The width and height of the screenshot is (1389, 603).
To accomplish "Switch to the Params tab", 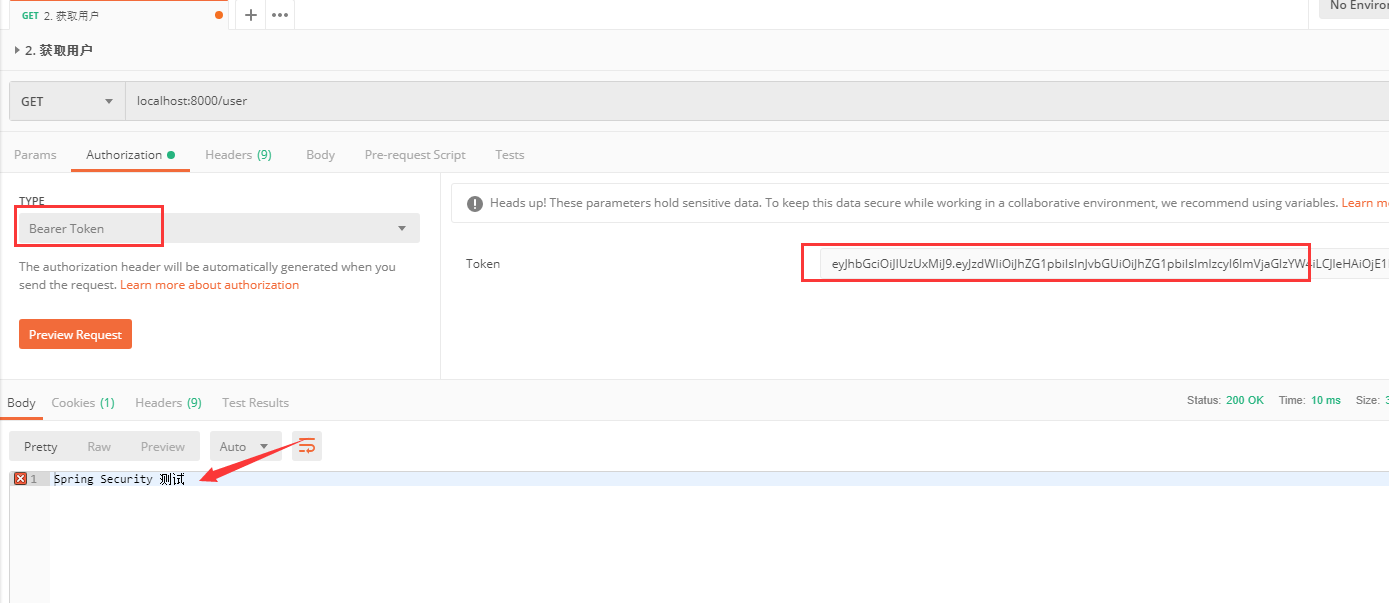I will coord(35,155).
